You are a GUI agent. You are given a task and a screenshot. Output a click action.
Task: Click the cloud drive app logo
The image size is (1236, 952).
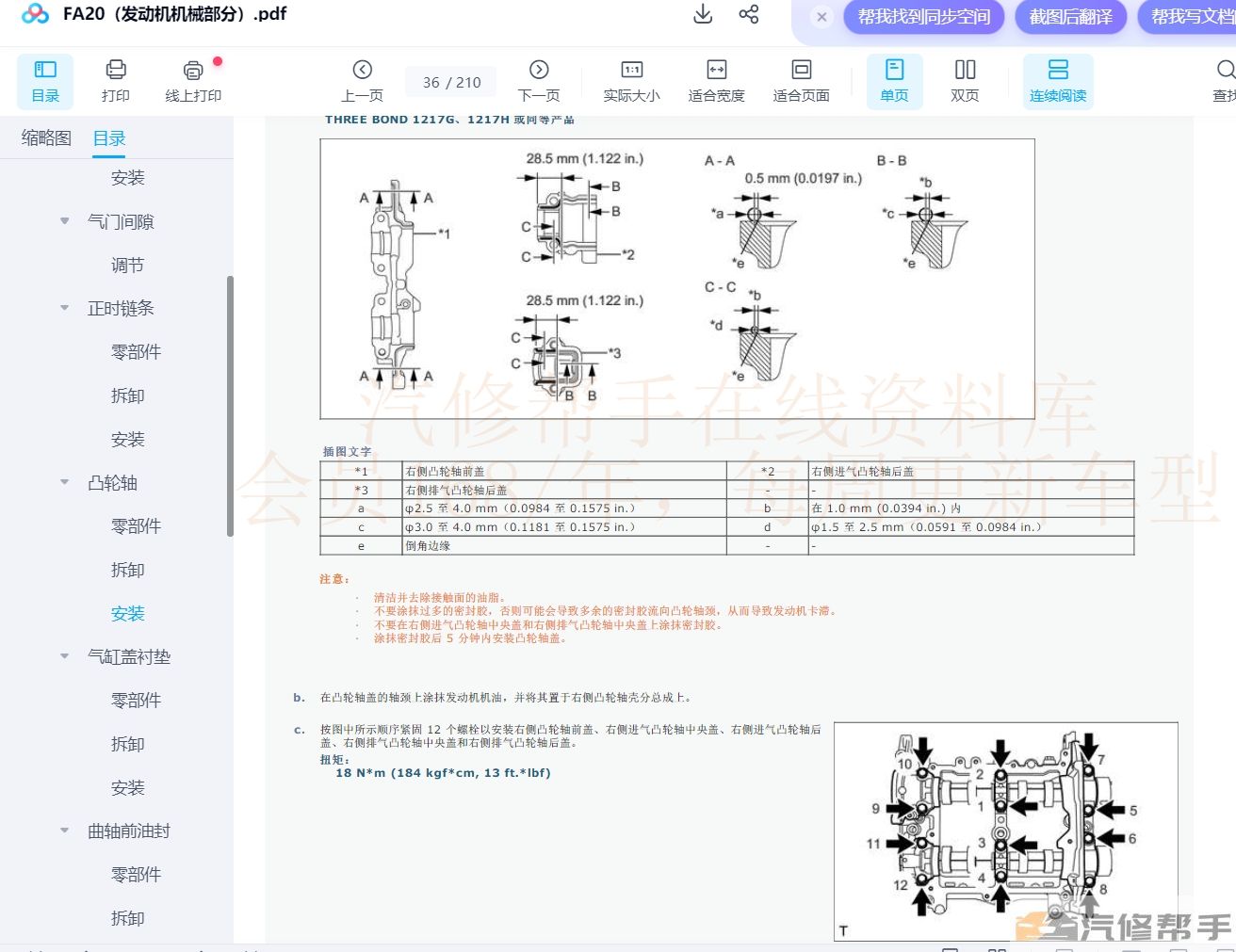pos(35,14)
